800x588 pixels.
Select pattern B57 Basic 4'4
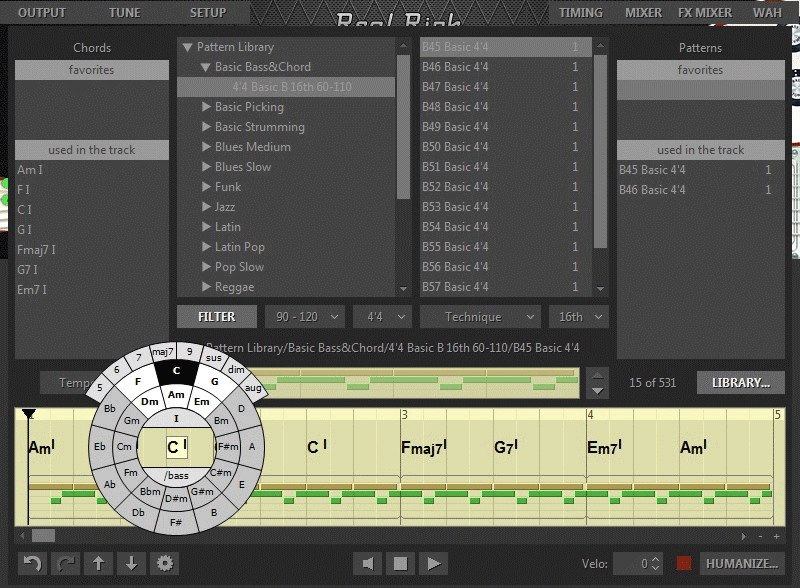[506, 286]
